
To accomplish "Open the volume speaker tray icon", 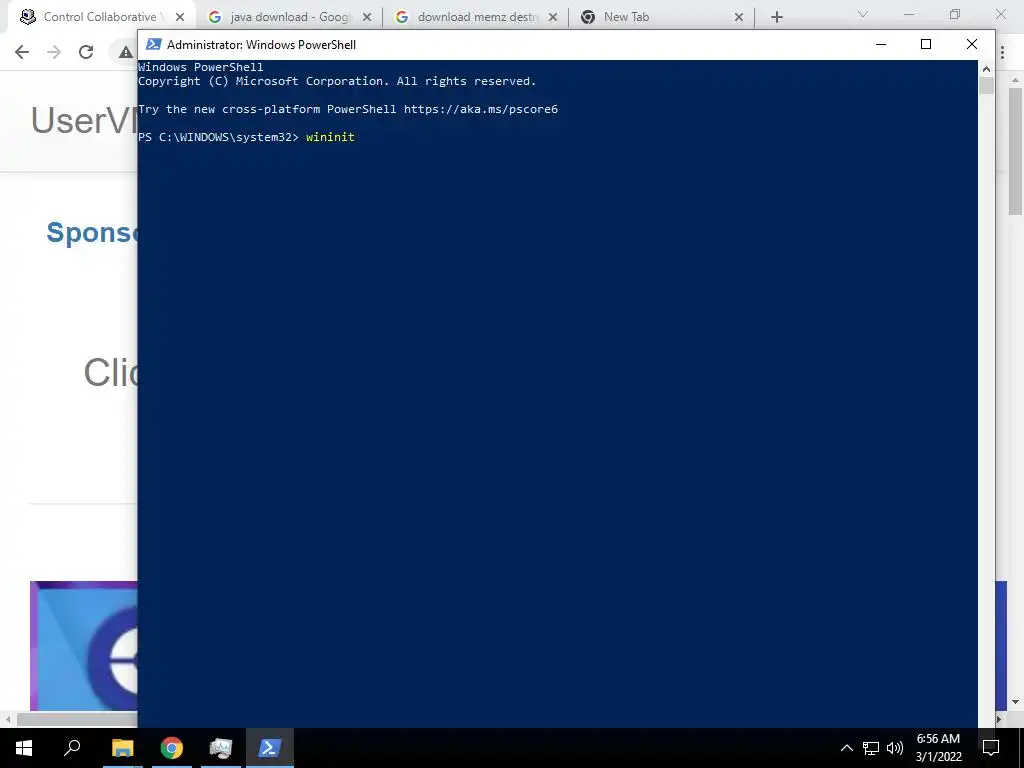I will tap(895, 748).
